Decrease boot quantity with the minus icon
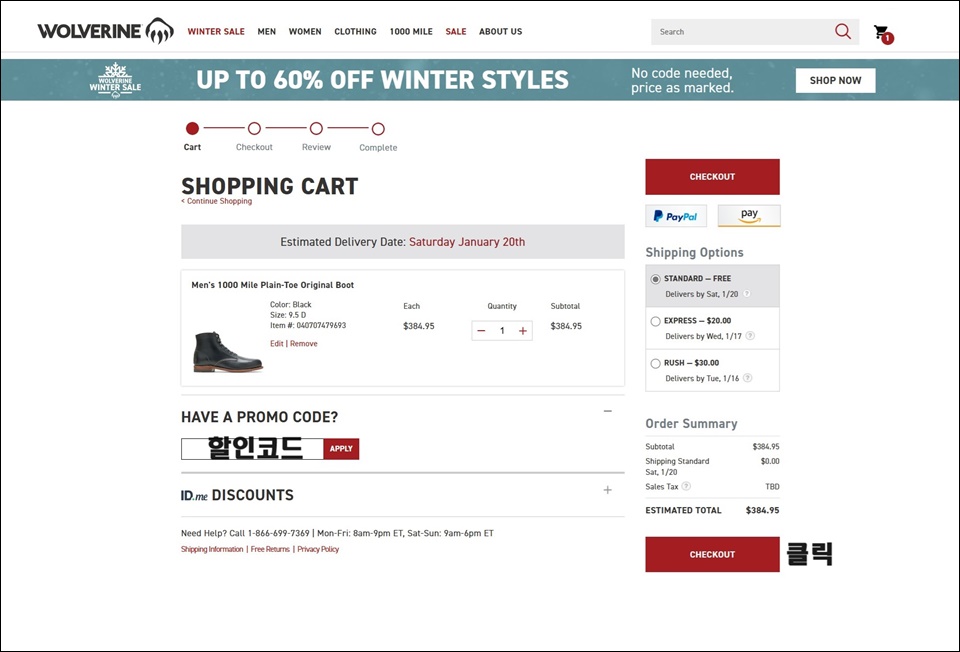Viewport: 960px width, 652px height. (x=481, y=331)
